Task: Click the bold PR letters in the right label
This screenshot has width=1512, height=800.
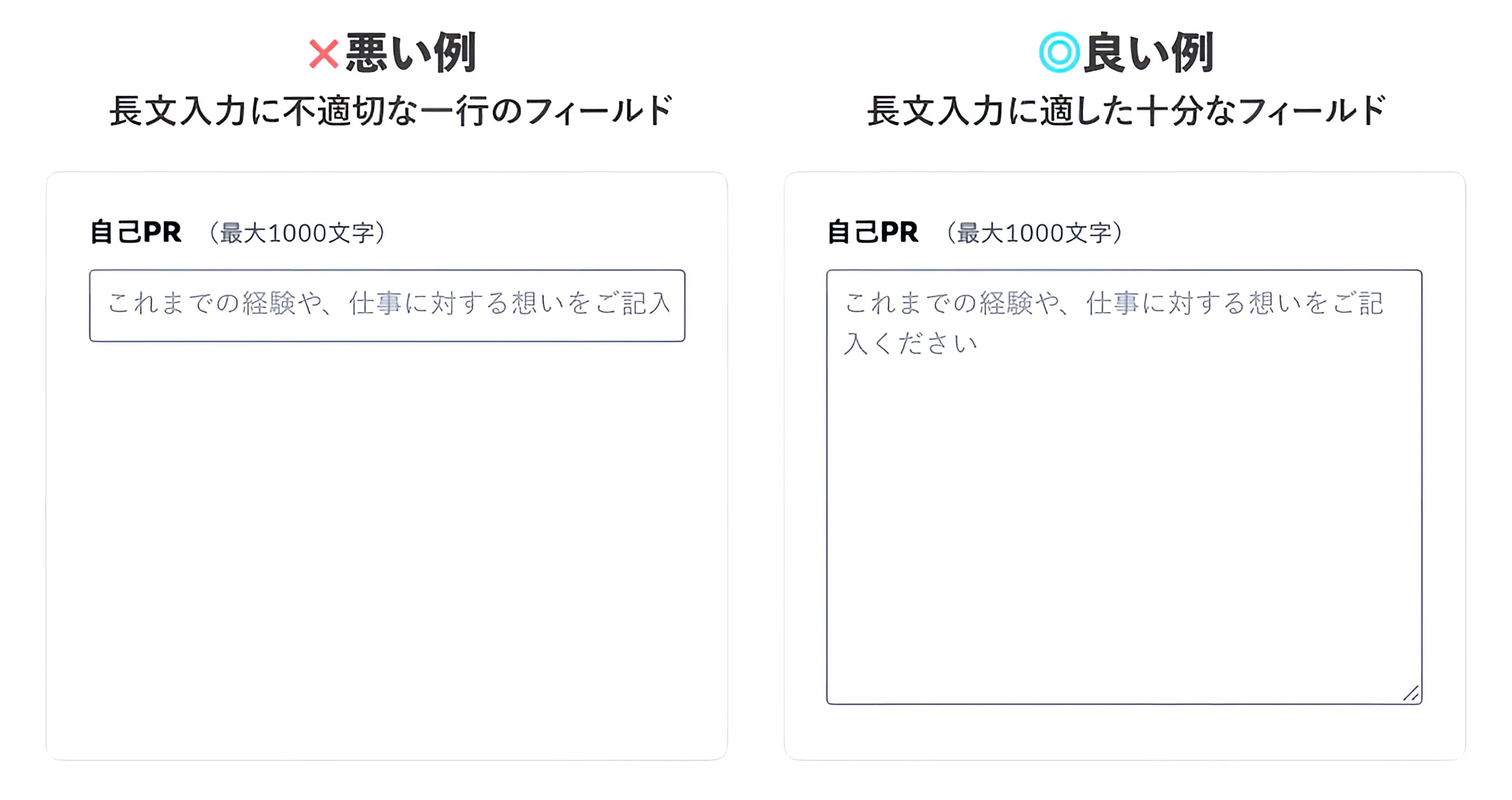Action: [899, 232]
